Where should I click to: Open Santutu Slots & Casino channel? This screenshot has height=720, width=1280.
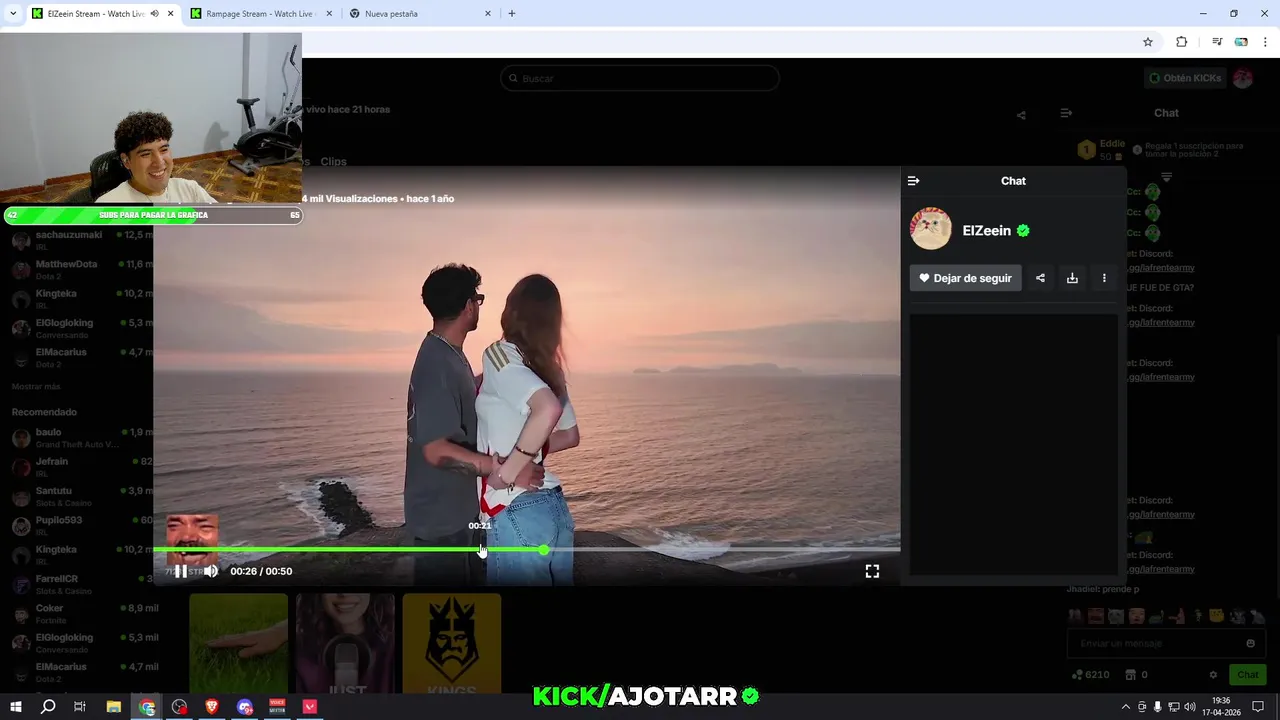click(x=80, y=496)
